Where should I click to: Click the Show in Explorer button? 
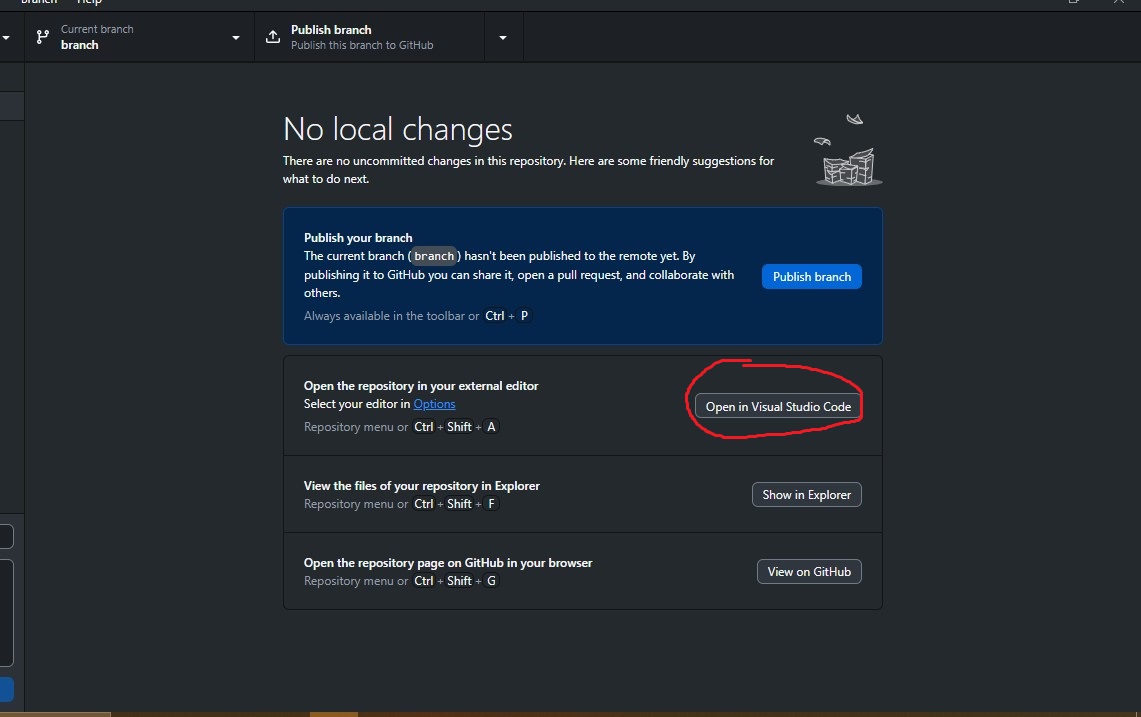point(806,494)
